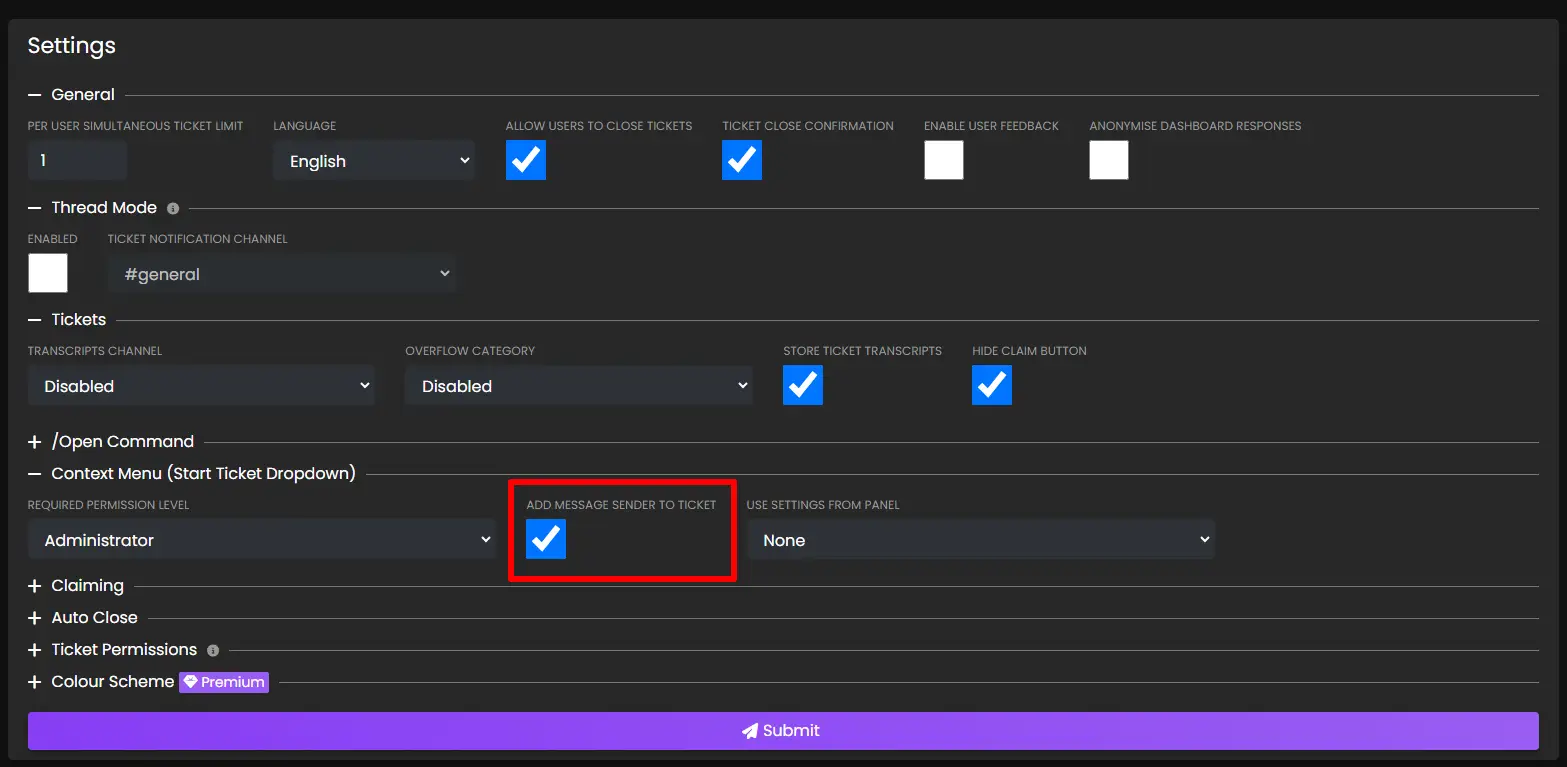Click the Ticket Permissions info icon
The image size is (1567, 767).
click(213, 650)
